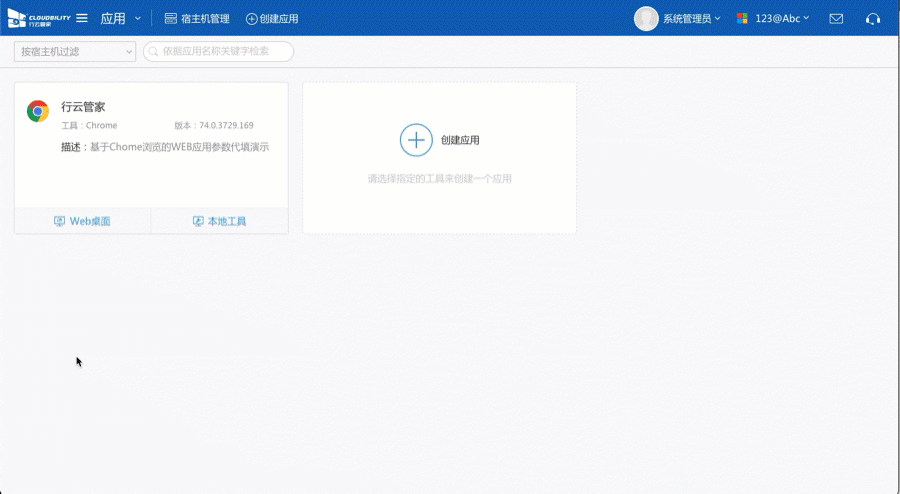The height and width of the screenshot is (494, 900).
Task: Click the headset support icon
Action: coord(873,18)
